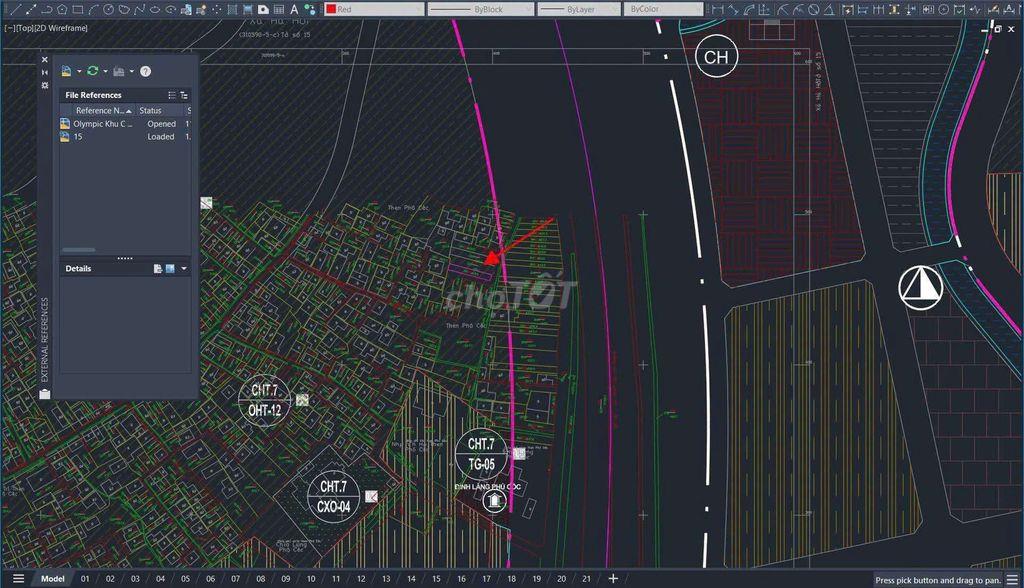Viewport: 1024px width, 588px height.
Task: Select the Olympic Khu C reference row
Action: [x=125, y=123]
